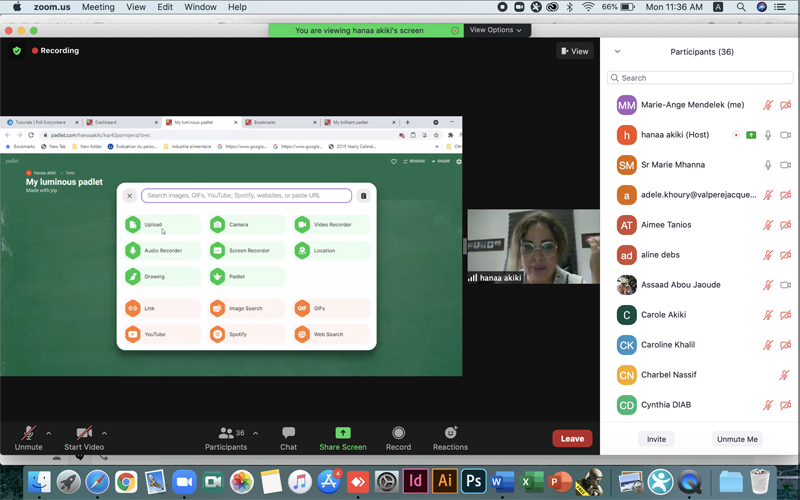The height and width of the screenshot is (500, 800).
Task: Click the Invite button
Action: coord(656,439)
